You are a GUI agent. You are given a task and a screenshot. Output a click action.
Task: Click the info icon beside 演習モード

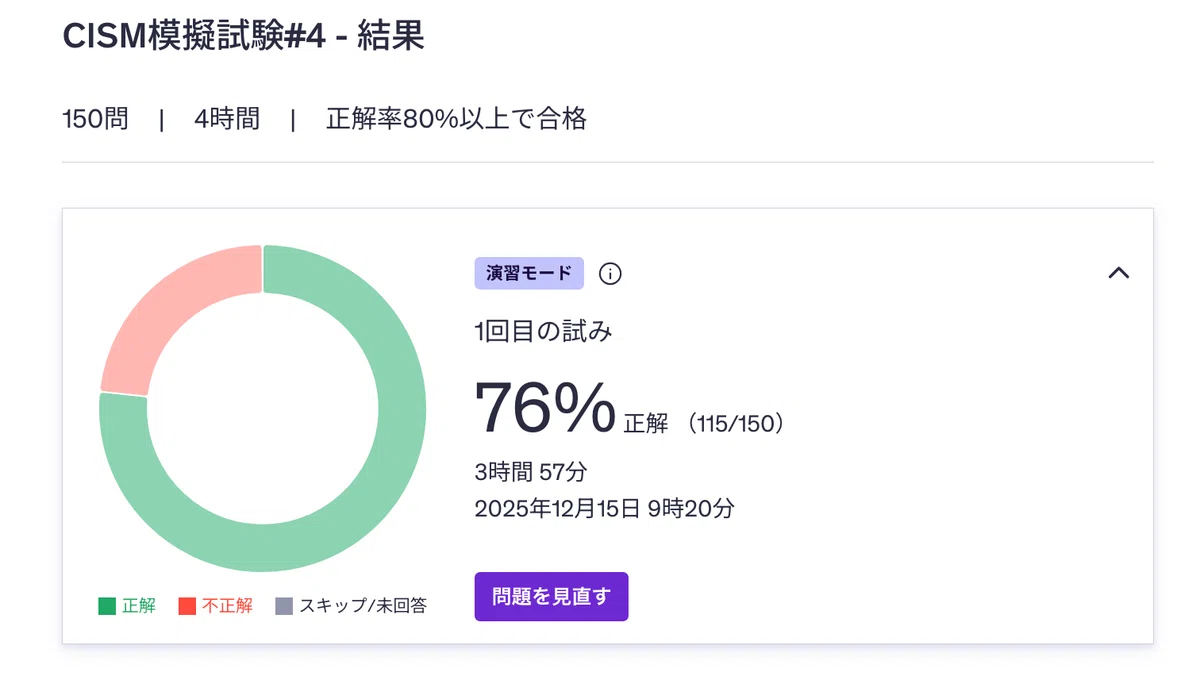tap(610, 273)
